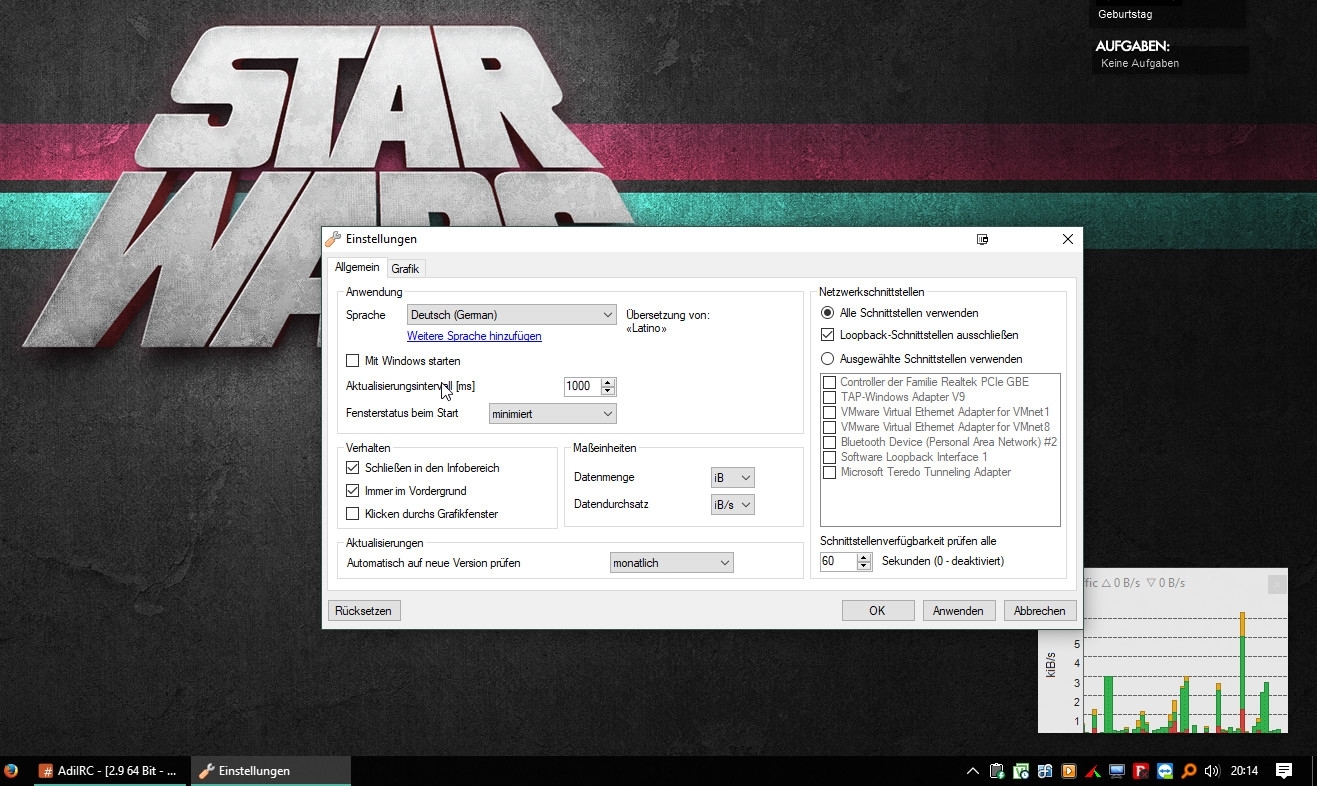
Task: Click the speaker volume tray icon
Action: tap(1212, 771)
